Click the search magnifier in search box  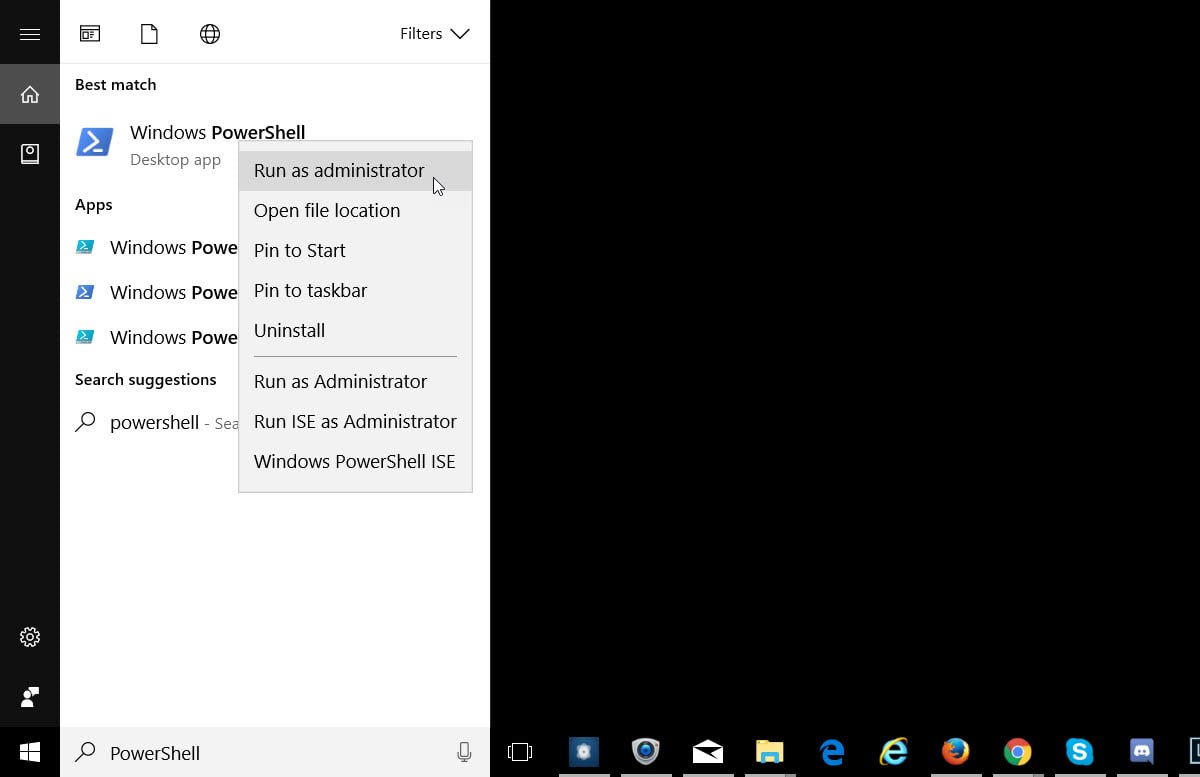point(87,751)
